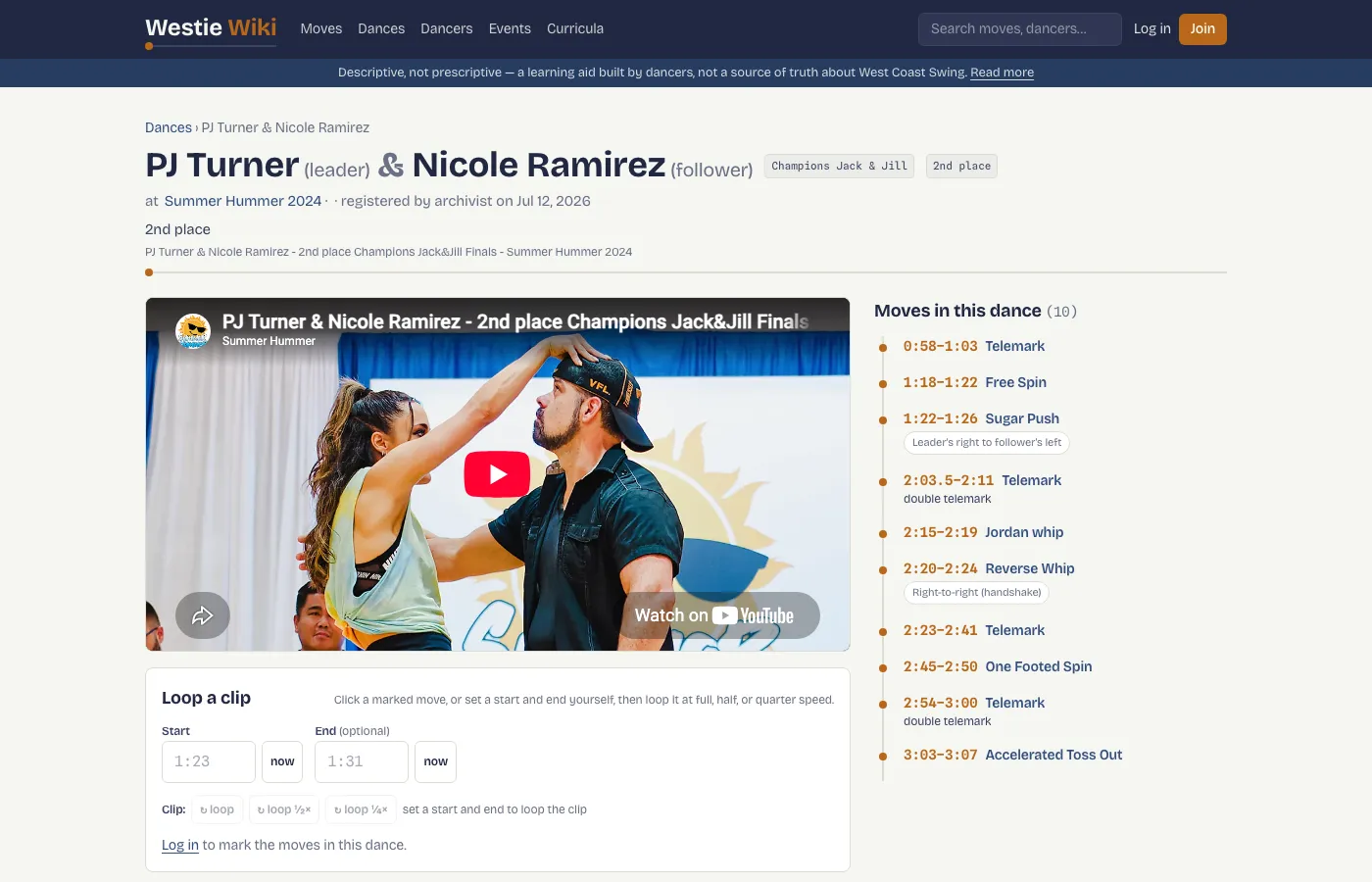1372x882 pixels.
Task: Click the share arrow icon on video
Action: coord(203,615)
